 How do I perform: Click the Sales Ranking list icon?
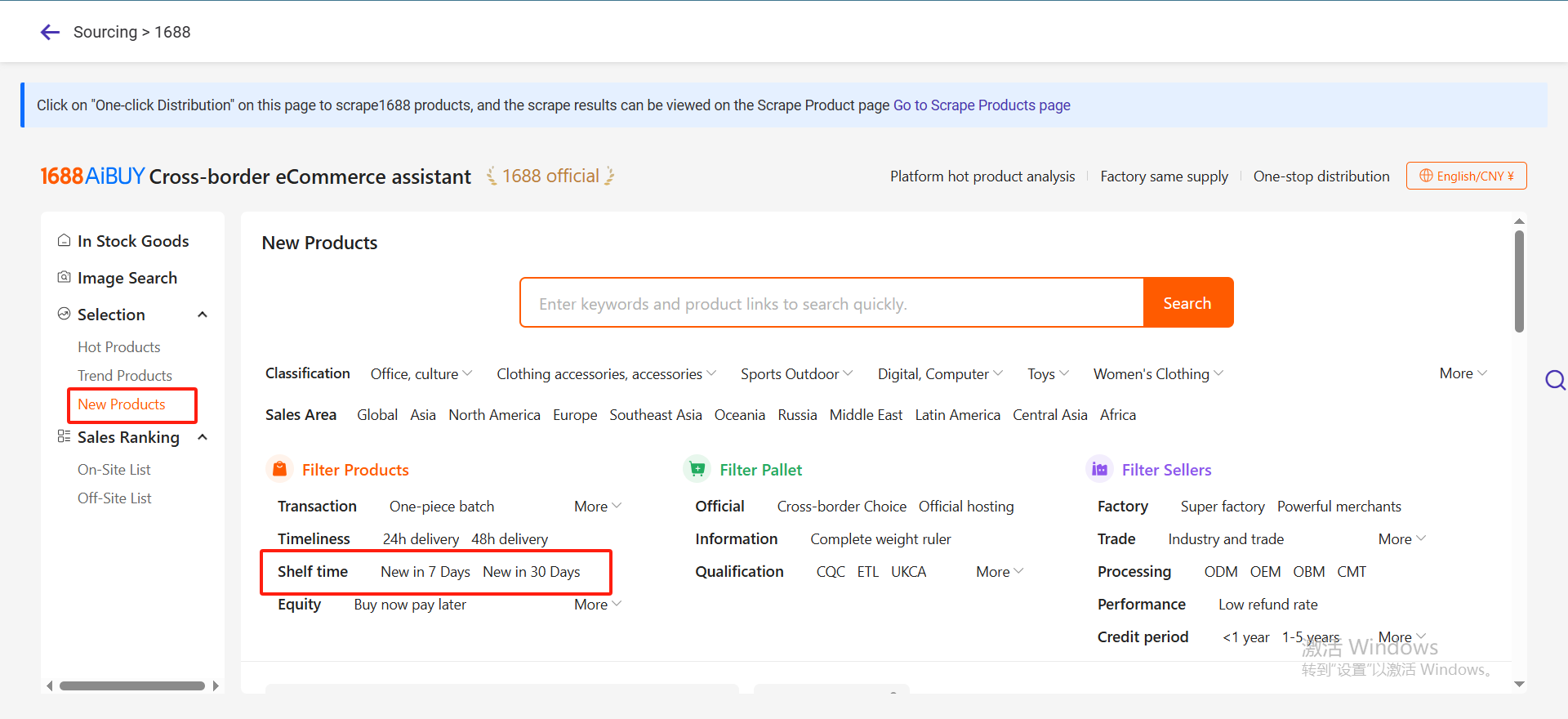(x=64, y=436)
